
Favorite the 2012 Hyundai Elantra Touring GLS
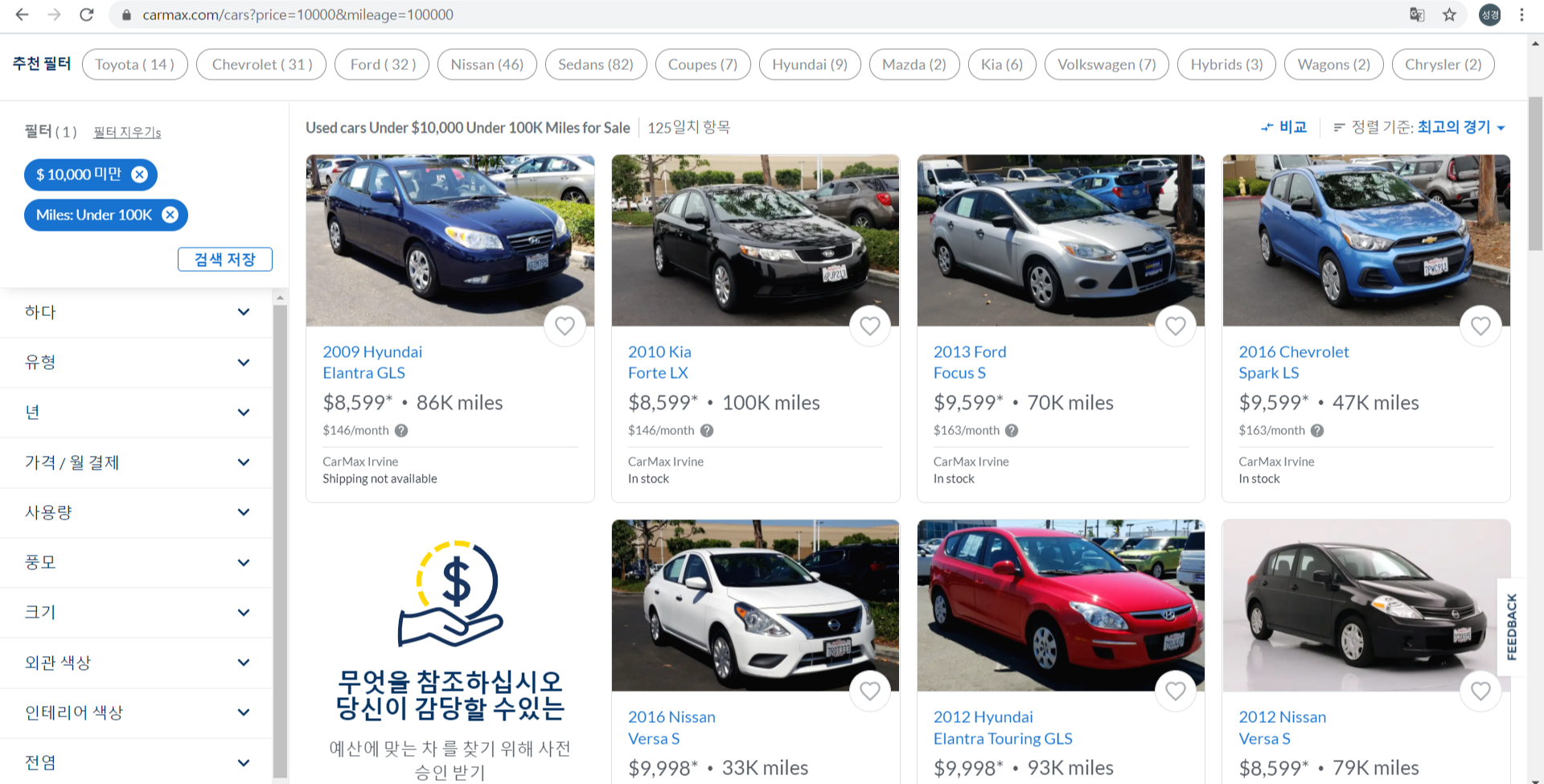click(x=1176, y=691)
